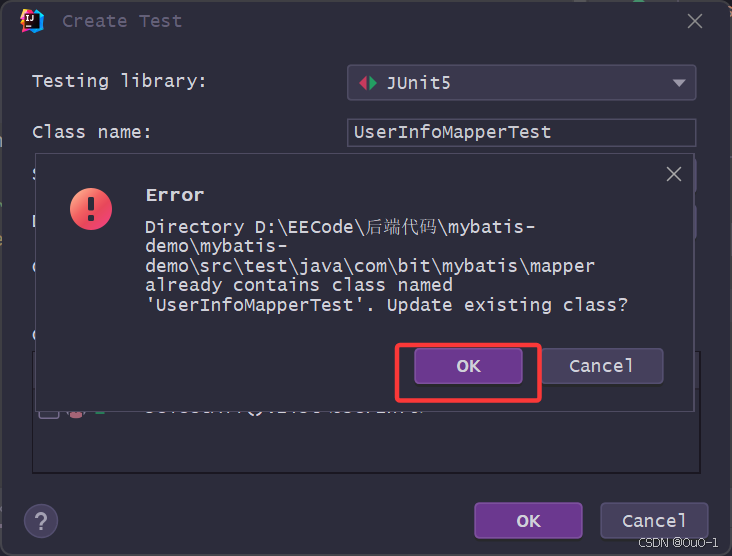
Task: Open the help question mark button
Action: point(41,521)
